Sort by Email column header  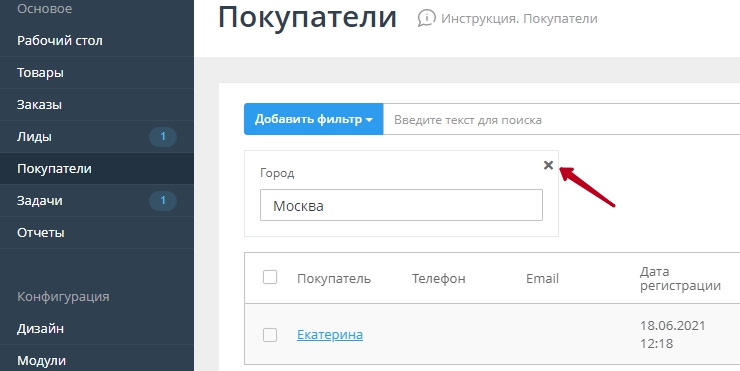542,278
